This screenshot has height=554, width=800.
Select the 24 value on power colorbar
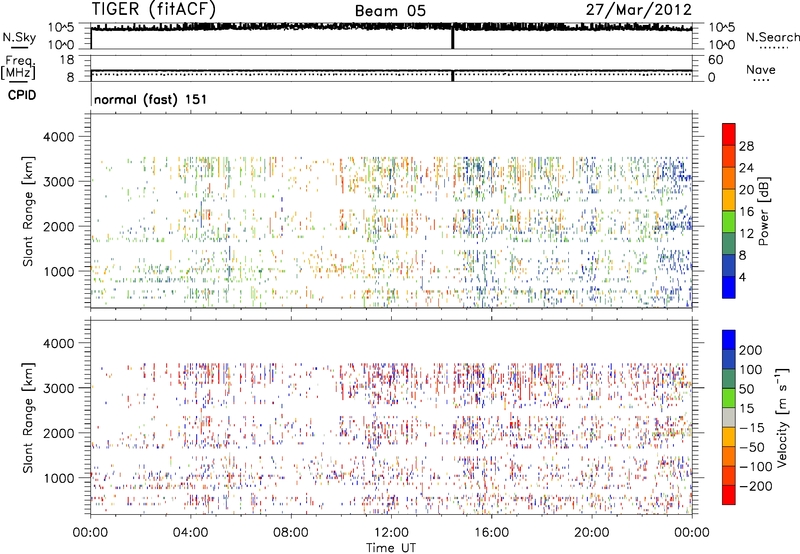[x=746, y=168]
